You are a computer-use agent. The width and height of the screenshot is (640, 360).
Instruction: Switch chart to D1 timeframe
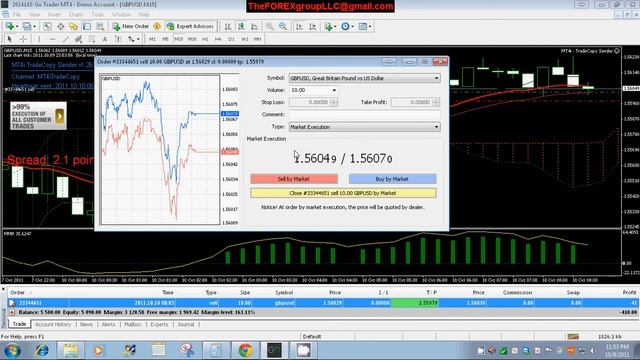231,39
